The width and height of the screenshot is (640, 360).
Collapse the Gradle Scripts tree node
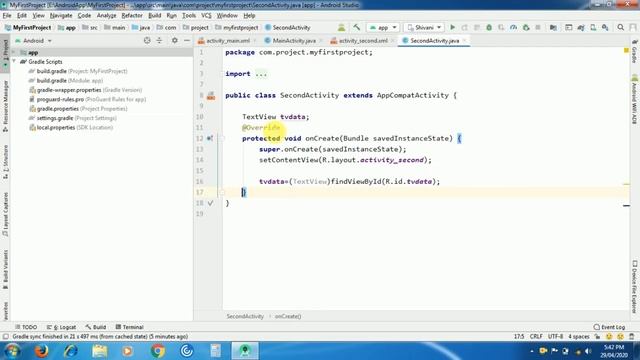[14, 62]
